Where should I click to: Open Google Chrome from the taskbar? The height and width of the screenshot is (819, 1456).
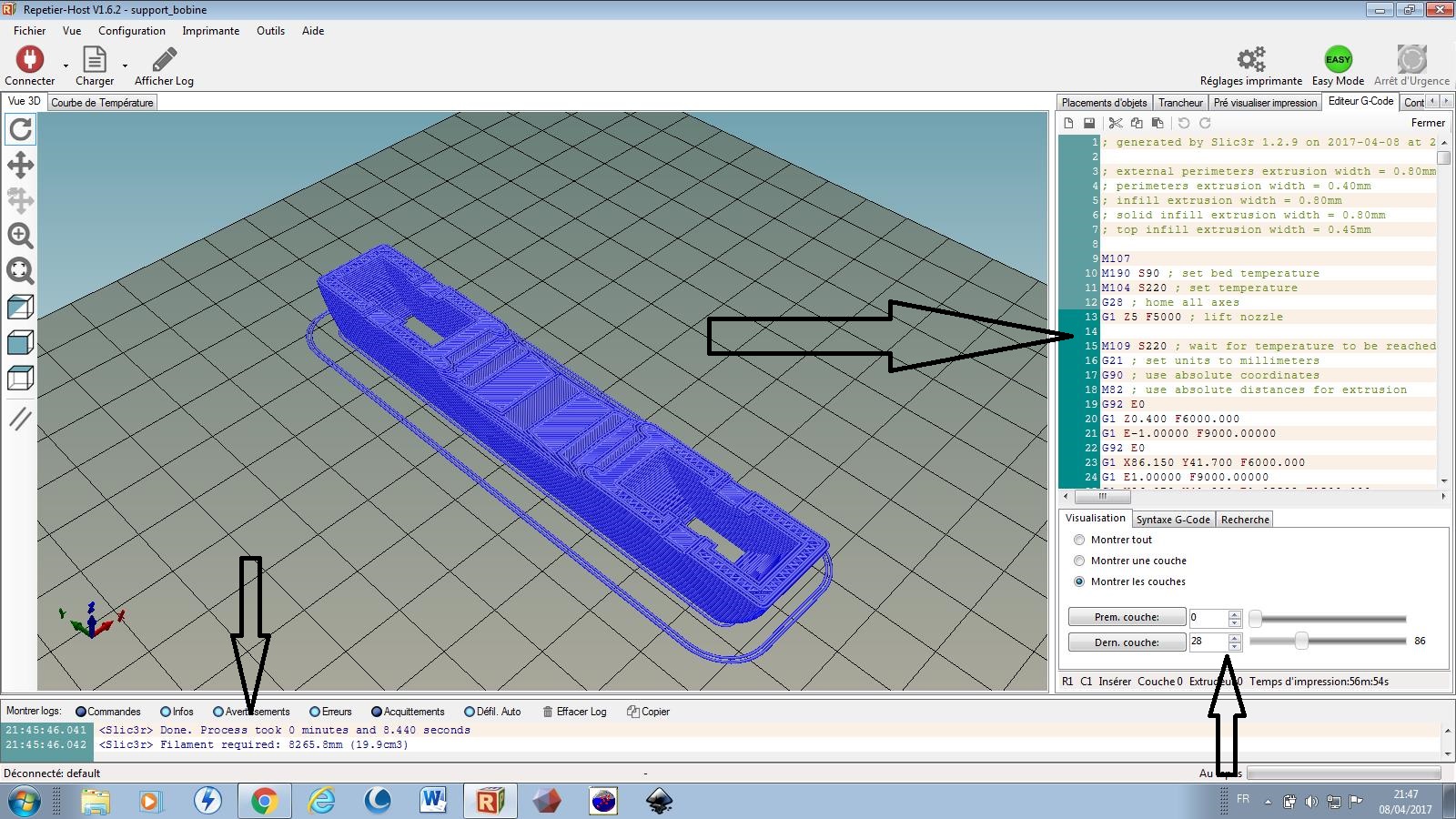pos(264,801)
